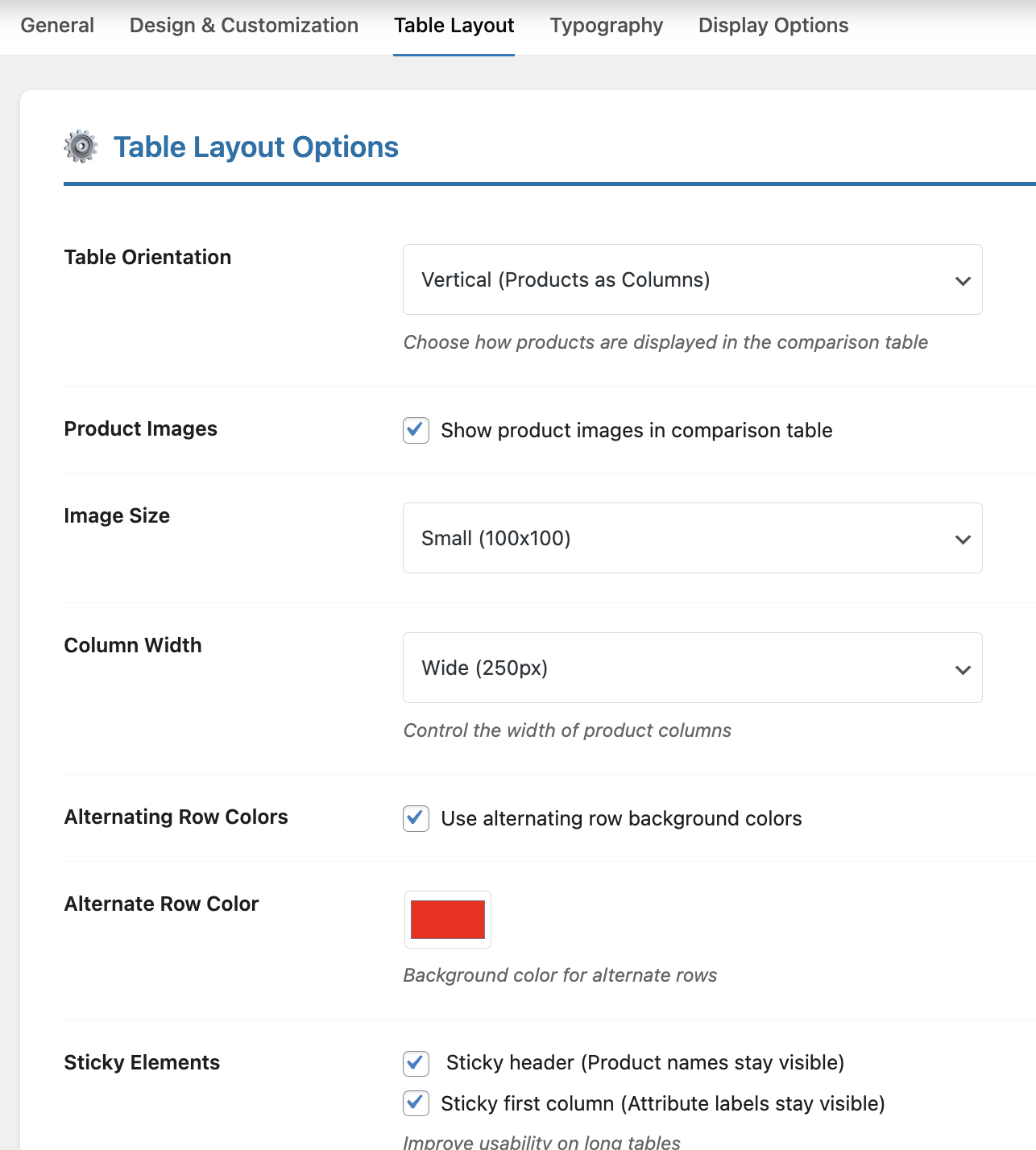This screenshot has height=1150, width=1036.
Task: Click the 'Use alternating row background colors' label
Action: [621, 819]
